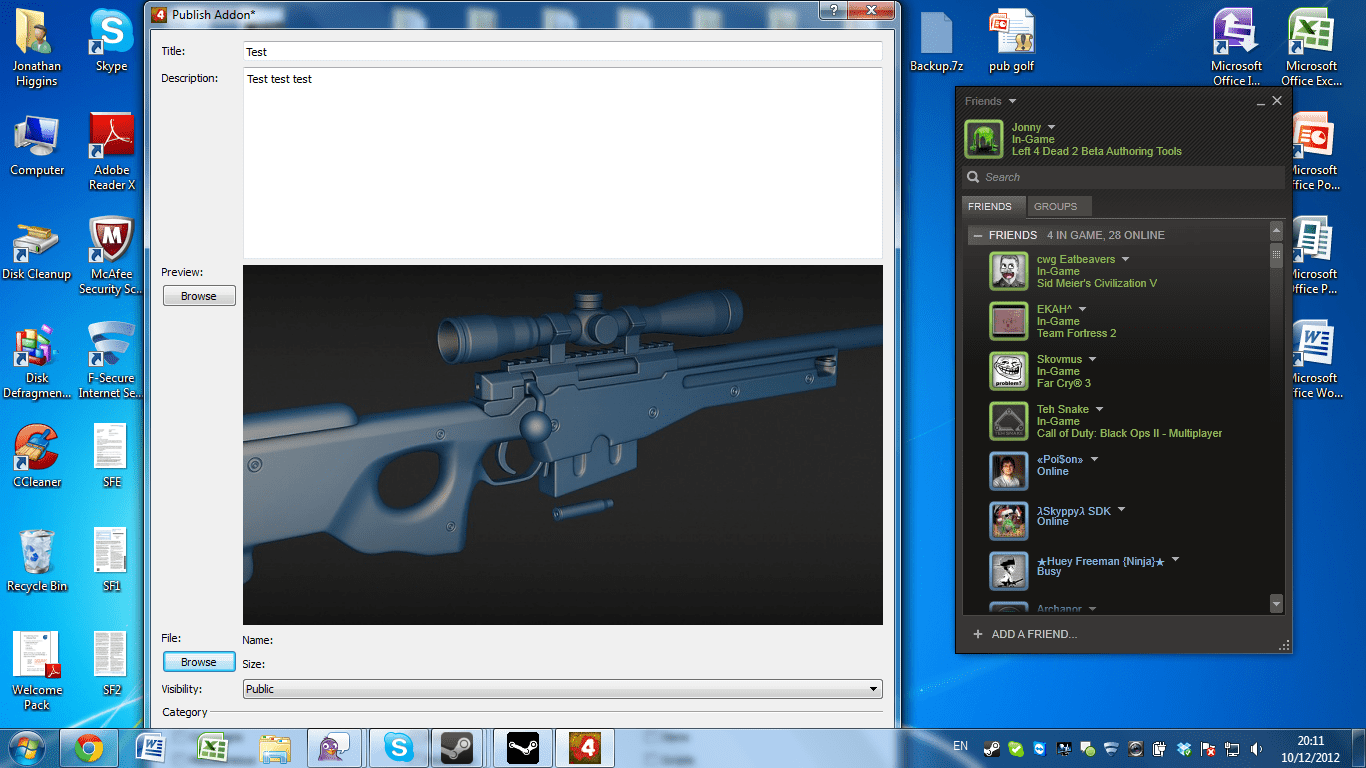Viewport: 1366px width, 768px height.
Task: Switch to the FRIENDS tab
Action: click(993, 206)
